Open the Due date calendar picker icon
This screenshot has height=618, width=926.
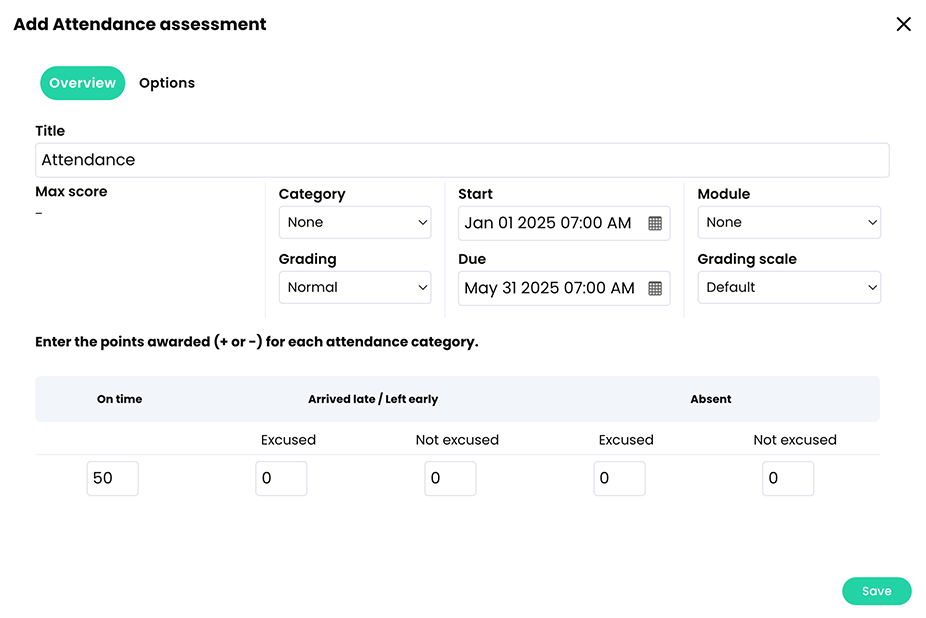[x=655, y=288]
